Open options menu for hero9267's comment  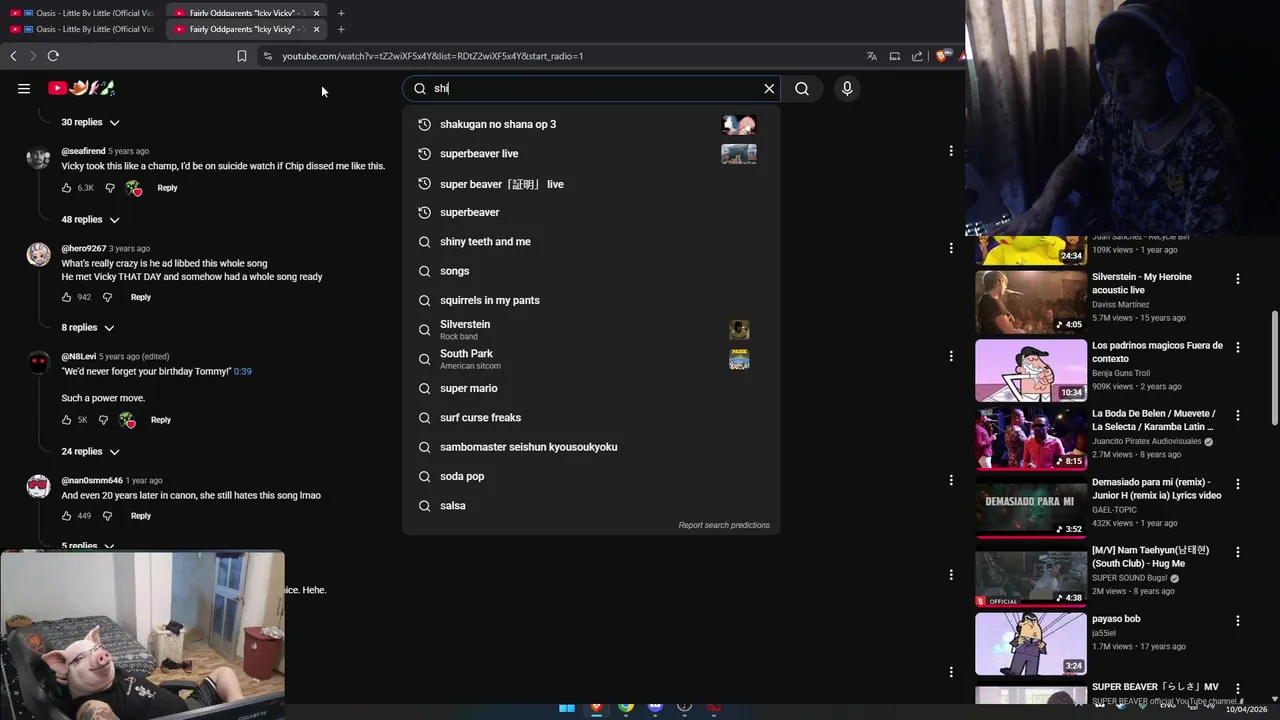[x=951, y=248]
